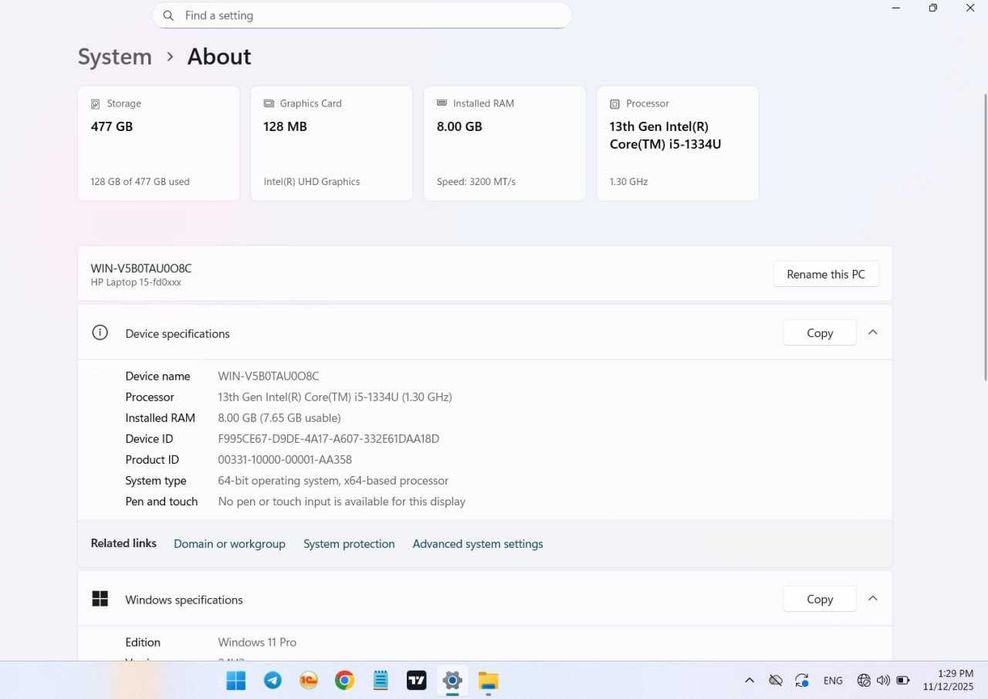Click the battery status tray icon
988x699 pixels.
pos(903,680)
